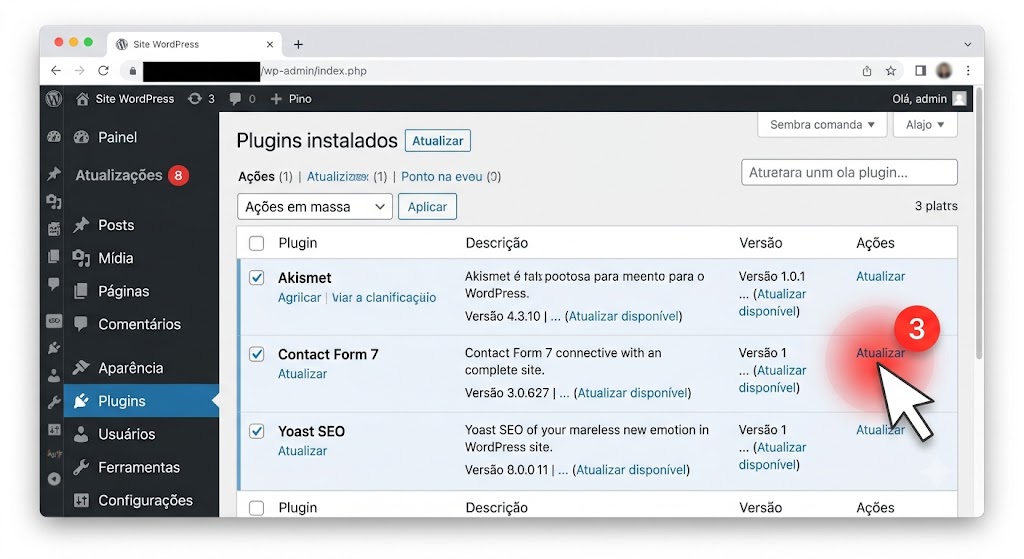Click the plus Pino new item

click(291, 99)
